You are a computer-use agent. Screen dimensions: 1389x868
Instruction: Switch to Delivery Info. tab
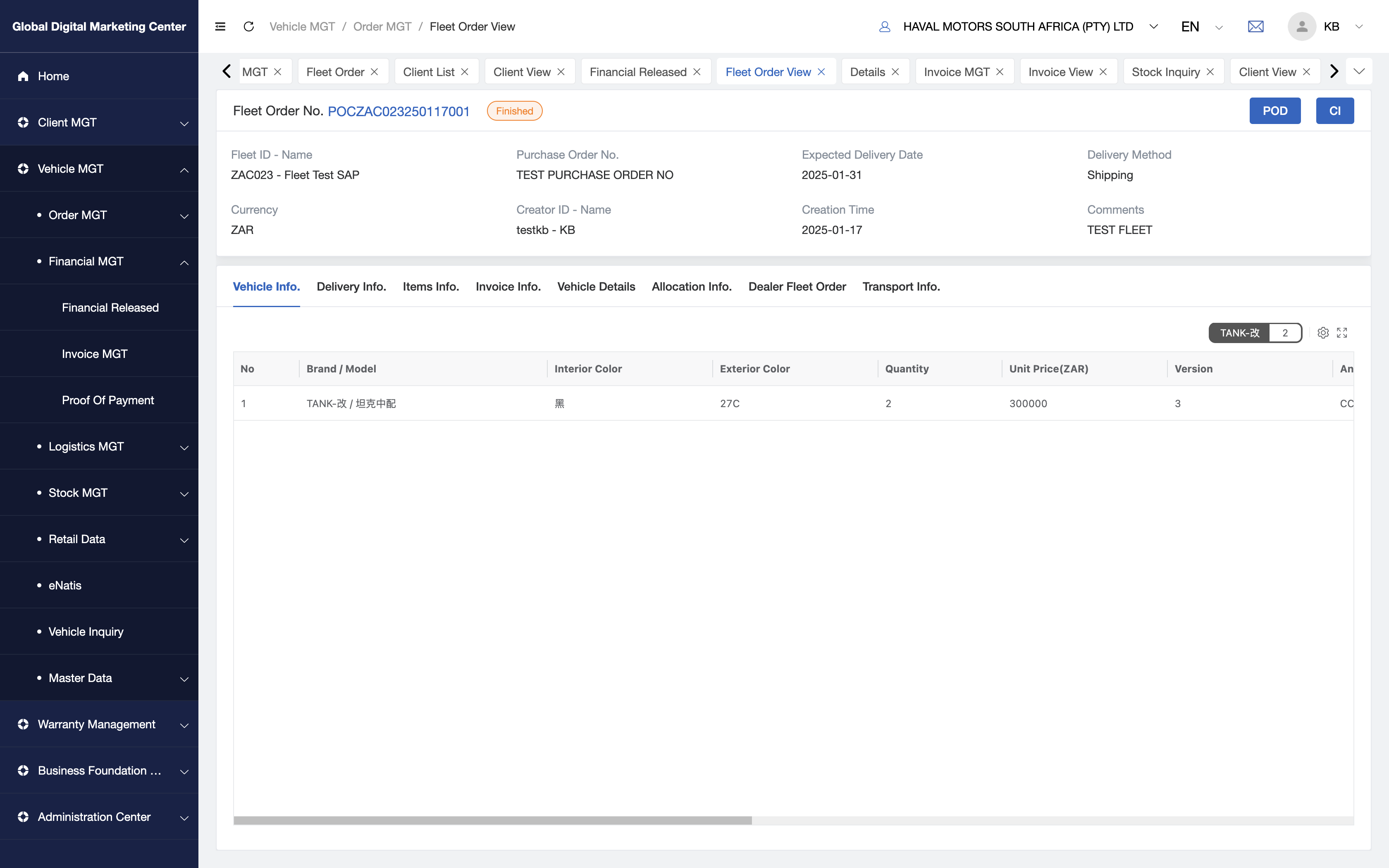point(351,286)
